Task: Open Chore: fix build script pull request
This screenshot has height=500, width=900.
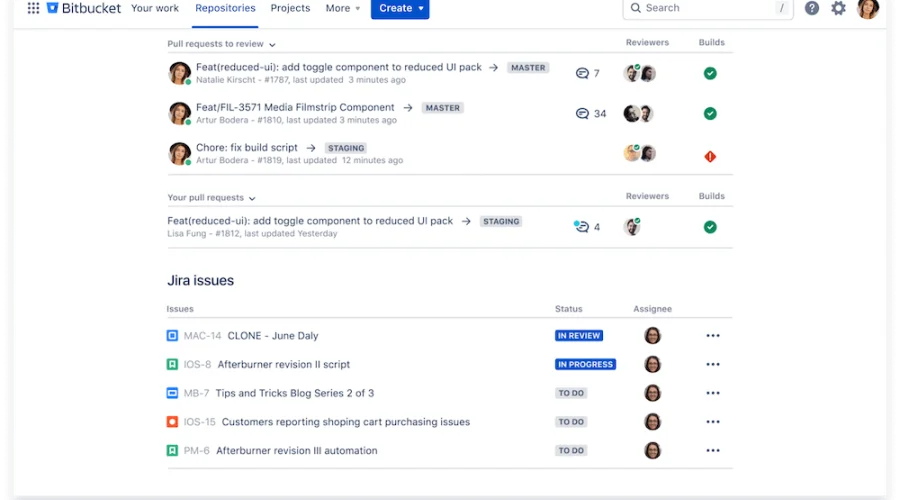Action: (247, 148)
